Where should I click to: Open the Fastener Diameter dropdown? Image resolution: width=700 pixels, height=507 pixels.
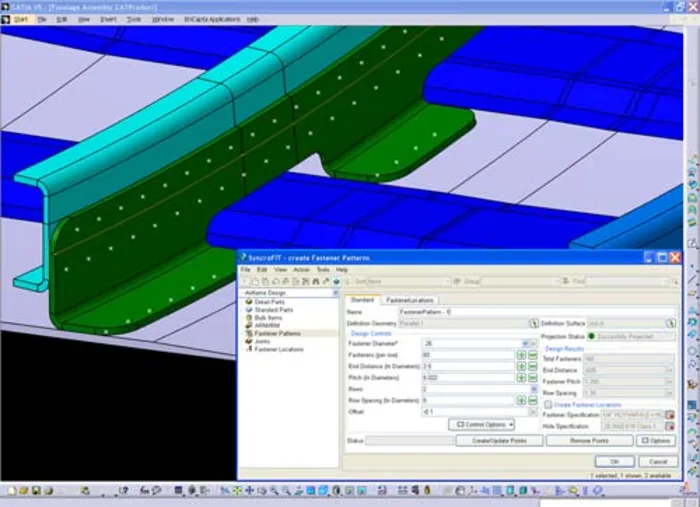coord(524,343)
